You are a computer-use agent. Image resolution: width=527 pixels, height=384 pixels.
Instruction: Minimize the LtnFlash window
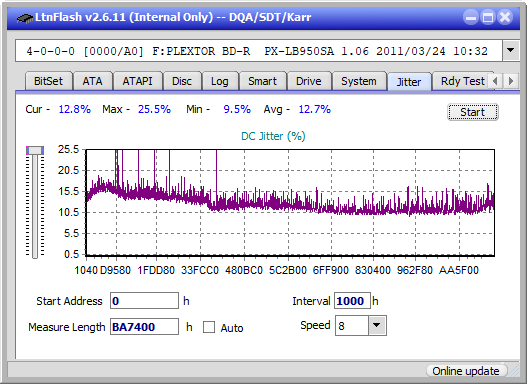[x=471, y=17]
